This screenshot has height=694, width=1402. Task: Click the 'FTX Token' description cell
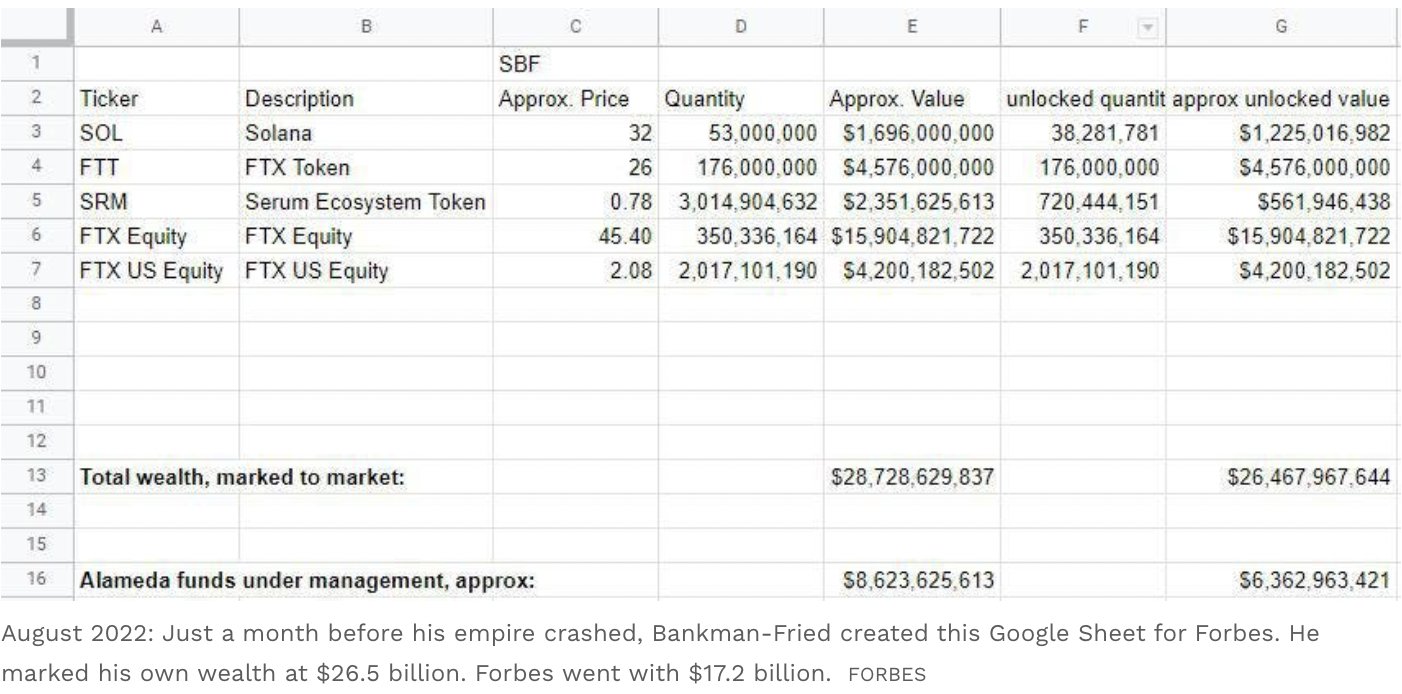point(366,167)
